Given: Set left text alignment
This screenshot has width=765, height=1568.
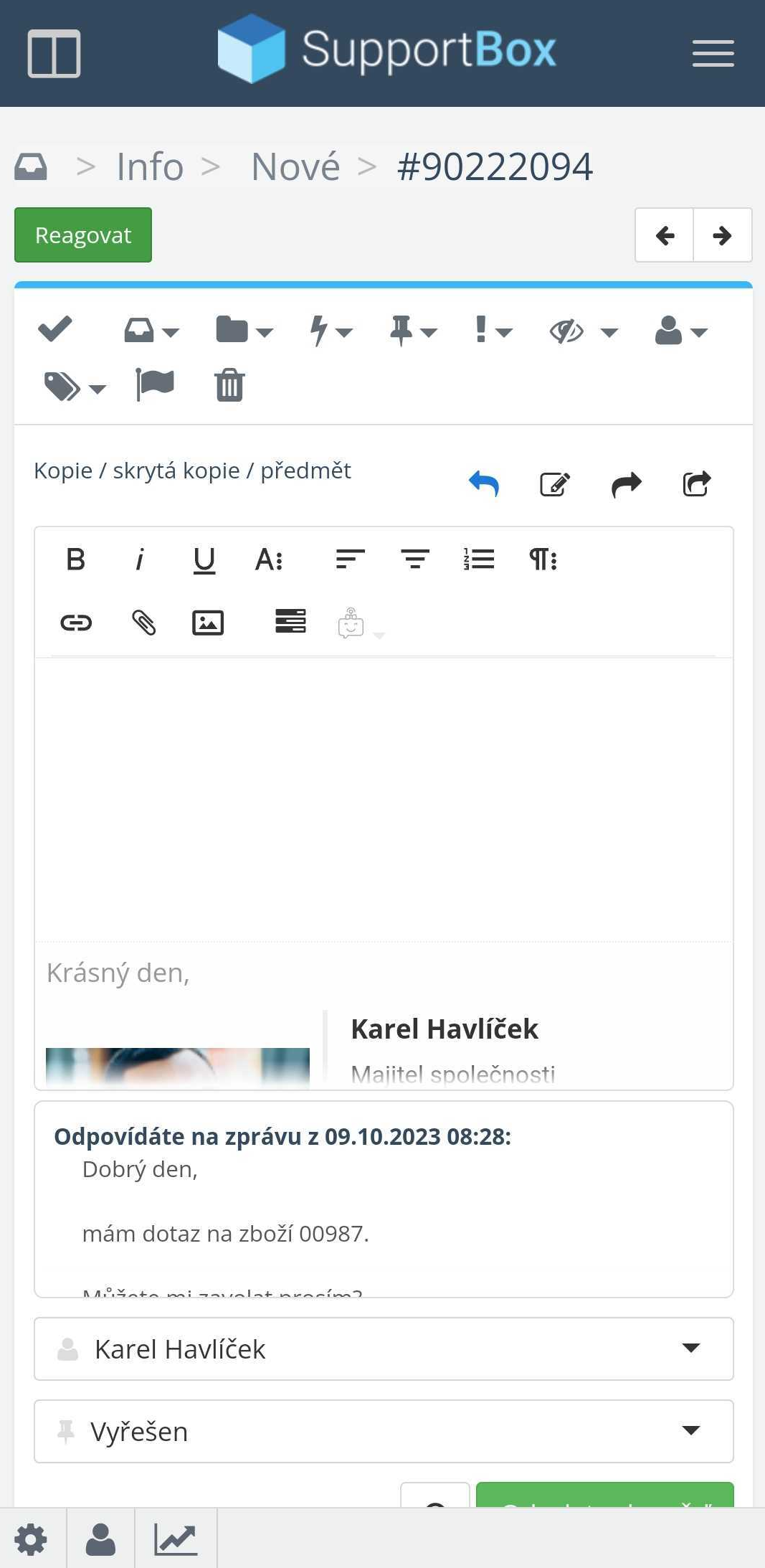Looking at the screenshot, I should click(x=350, y=559).
